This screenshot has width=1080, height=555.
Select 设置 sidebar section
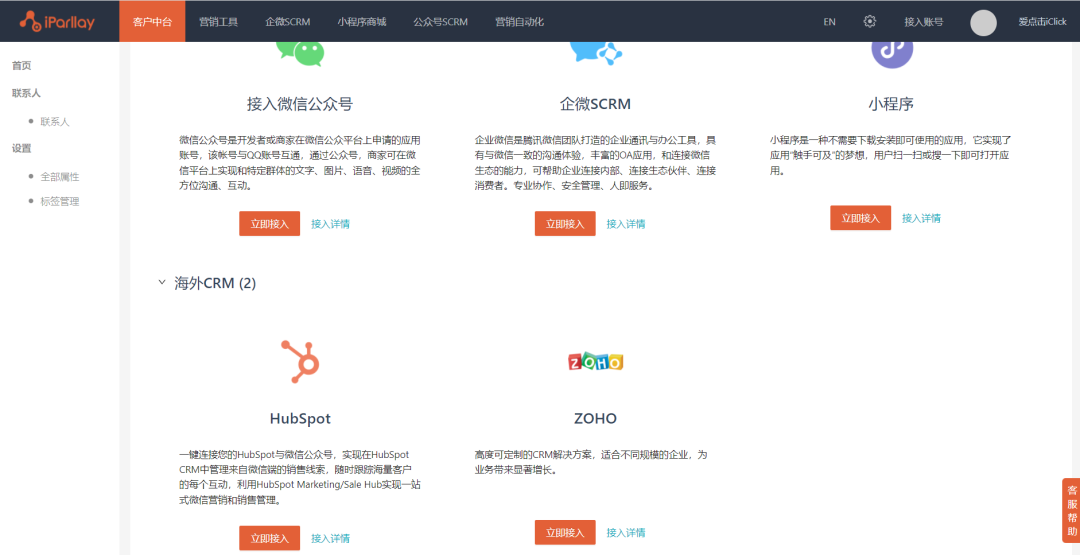point(21,148)
